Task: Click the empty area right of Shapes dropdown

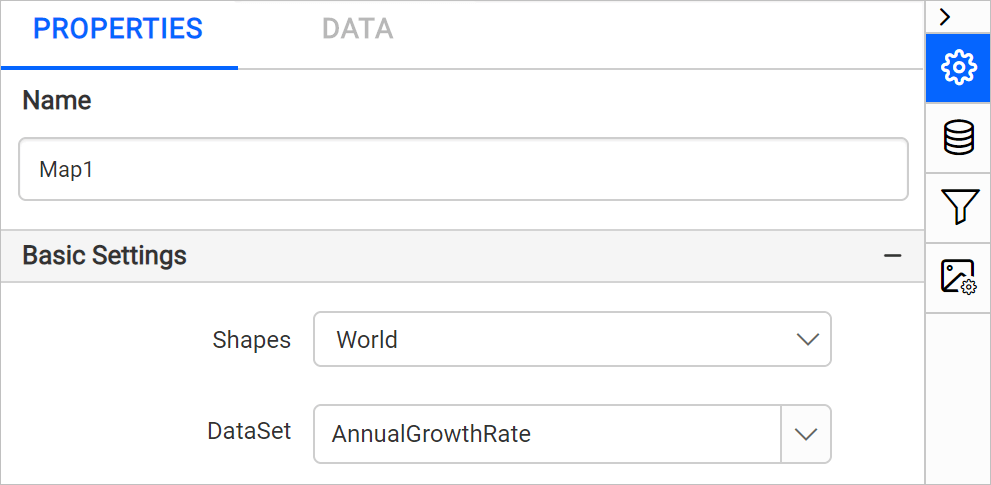Action: [876, 340]
